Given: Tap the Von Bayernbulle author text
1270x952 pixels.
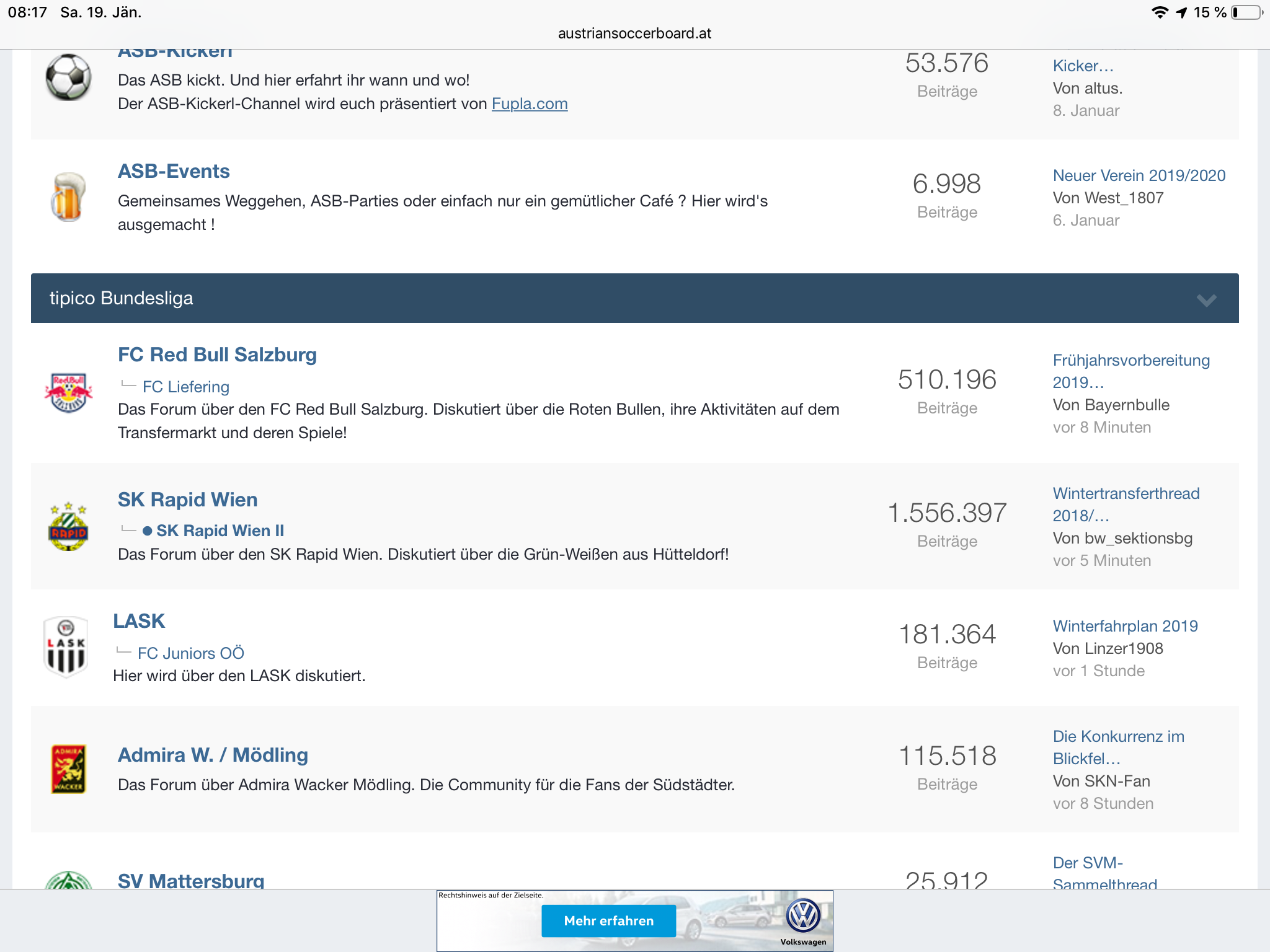Looking at the screenshot, I should [1111, 405].
